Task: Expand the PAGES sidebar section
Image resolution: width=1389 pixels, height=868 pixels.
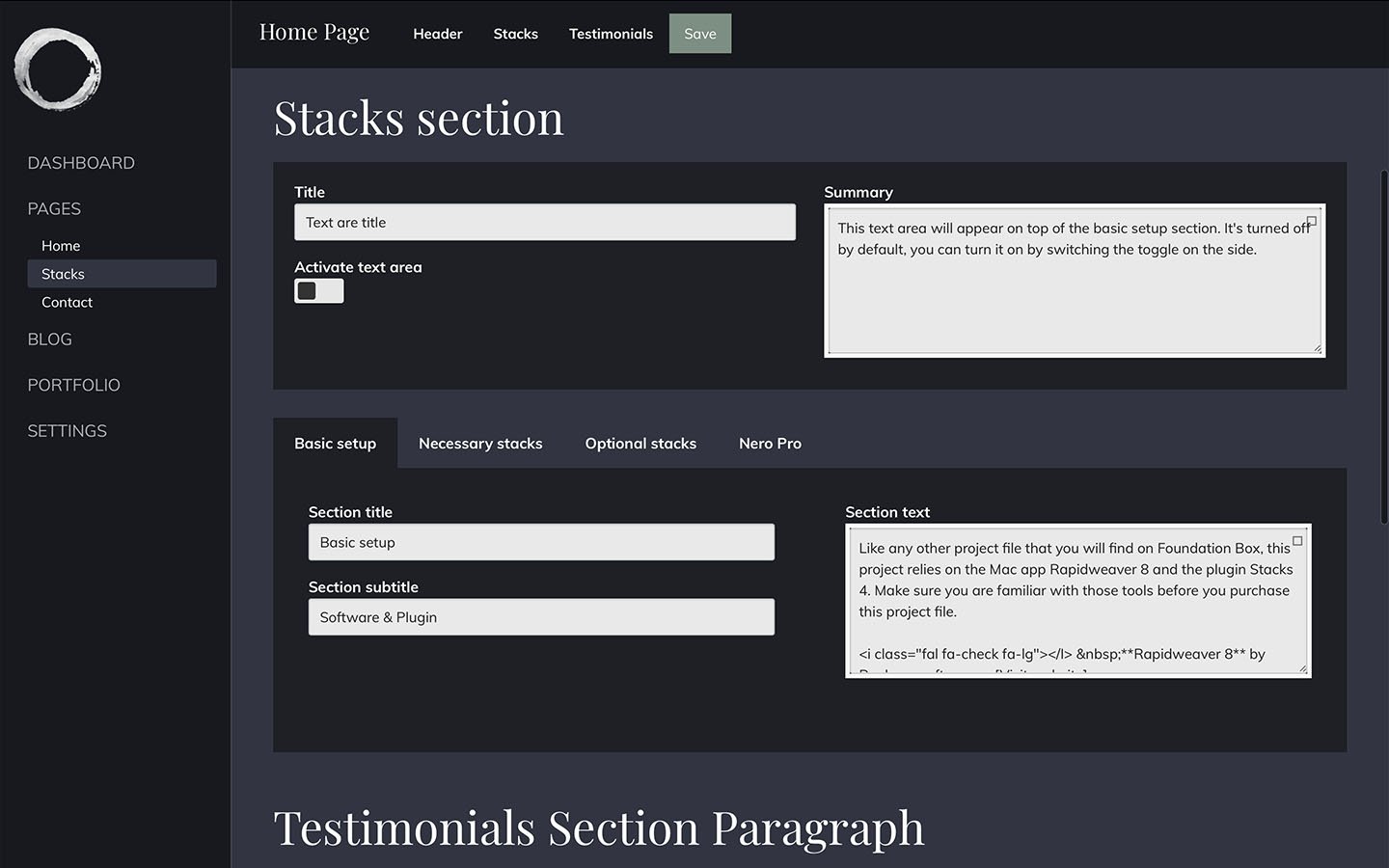Action: click(x=54, y=209)
